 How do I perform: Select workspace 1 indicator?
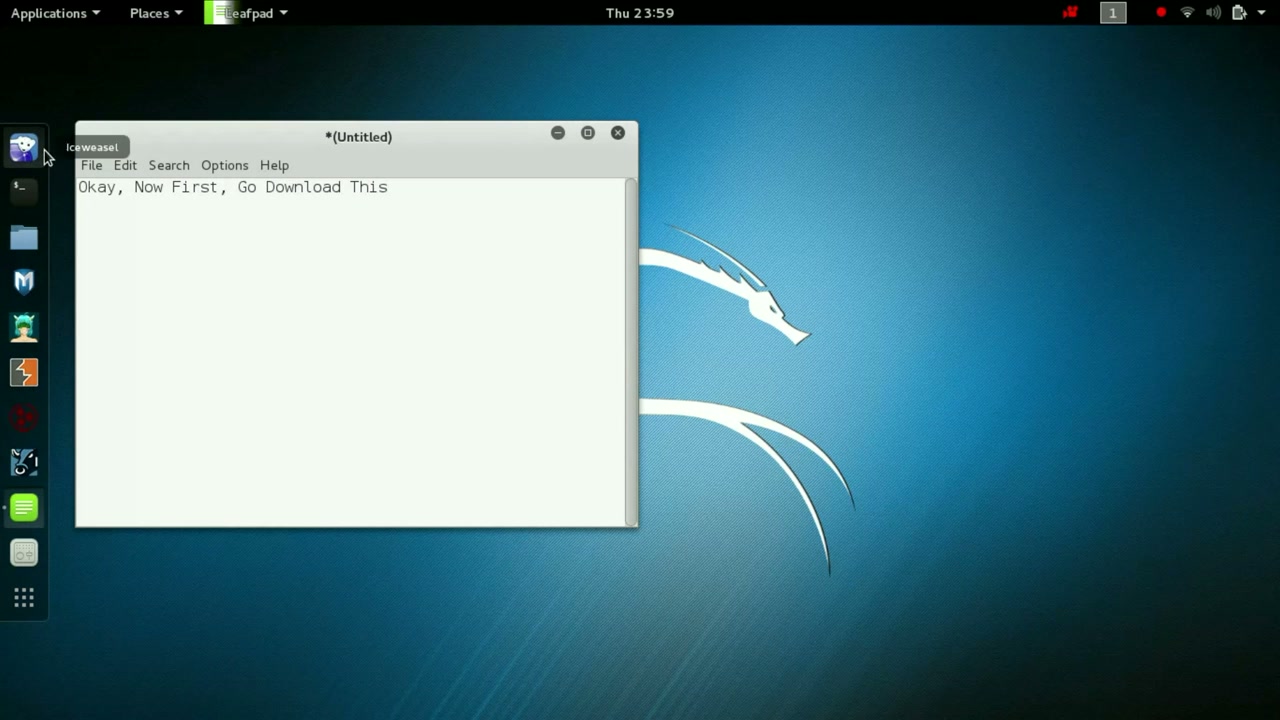1113,13
